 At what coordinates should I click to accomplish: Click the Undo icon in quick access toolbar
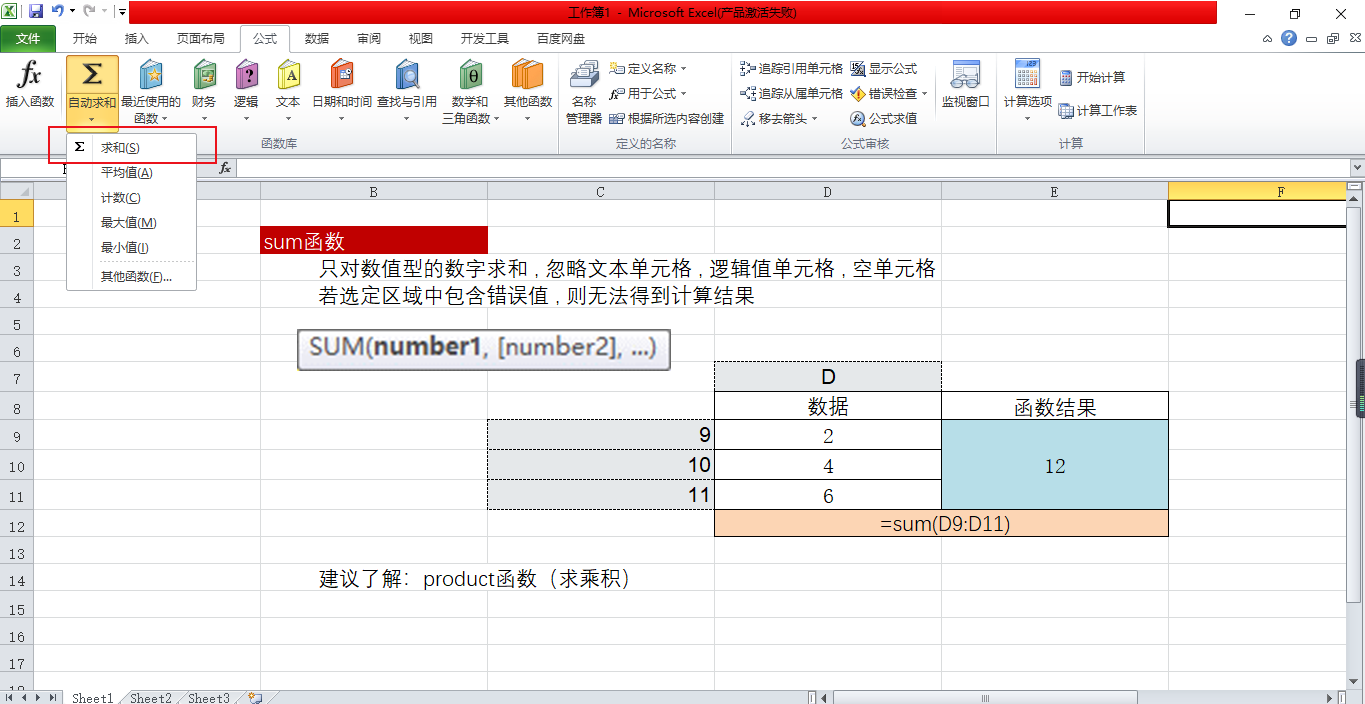58,12
